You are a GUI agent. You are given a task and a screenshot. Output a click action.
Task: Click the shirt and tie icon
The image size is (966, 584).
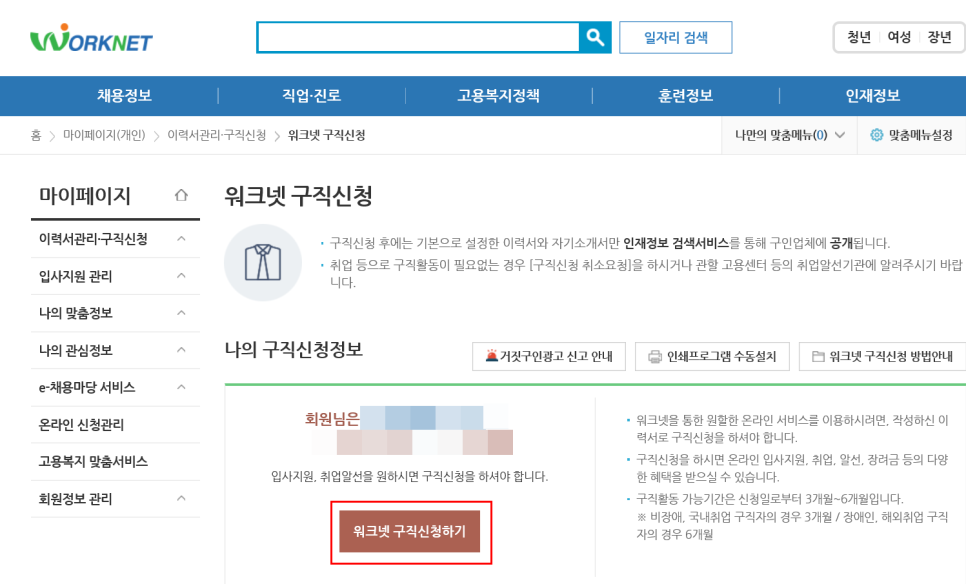[263, 262]
